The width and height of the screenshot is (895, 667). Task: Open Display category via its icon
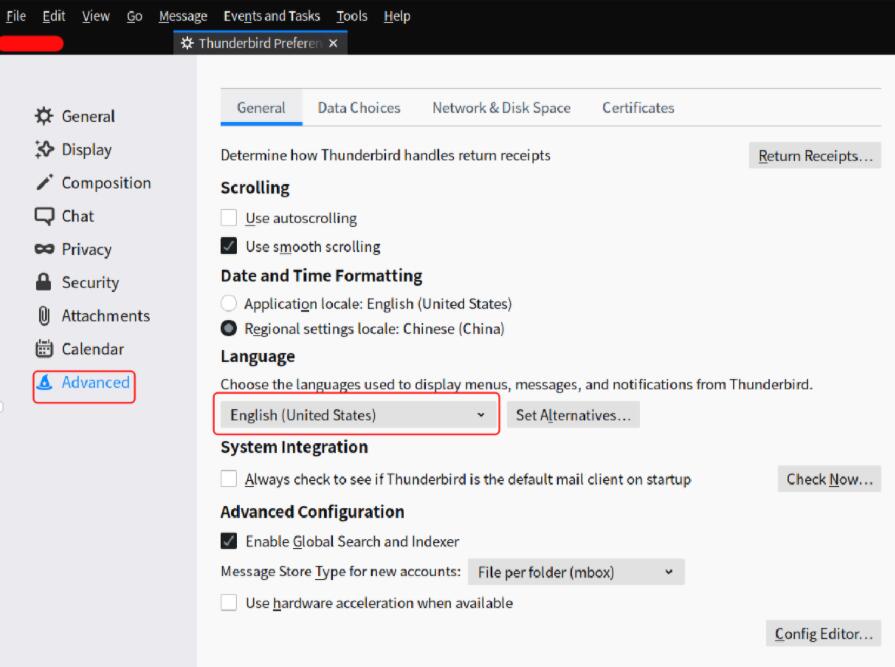[x=44, y=150]
